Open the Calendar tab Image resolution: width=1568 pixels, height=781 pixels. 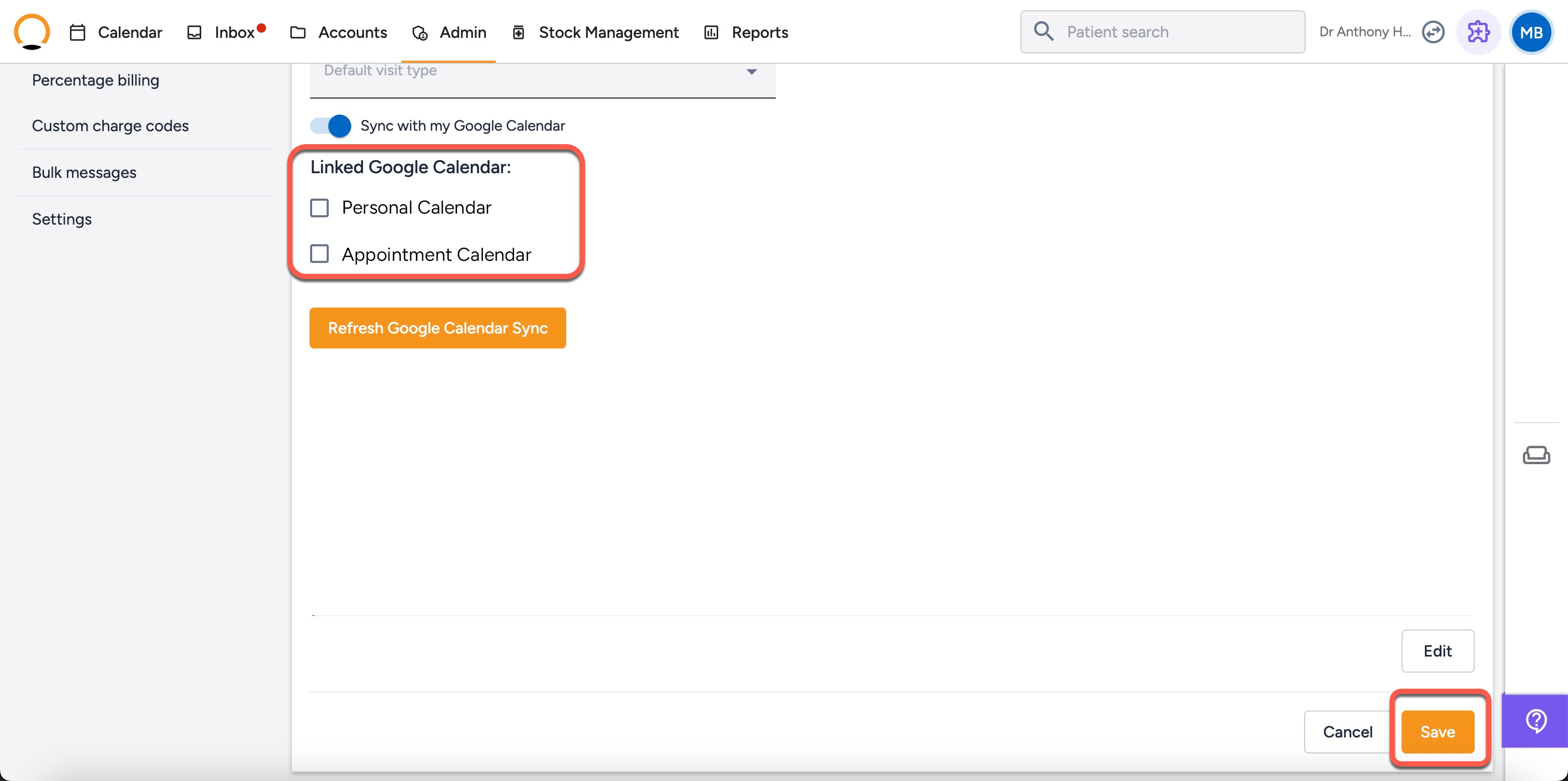(x=116, y=32)
